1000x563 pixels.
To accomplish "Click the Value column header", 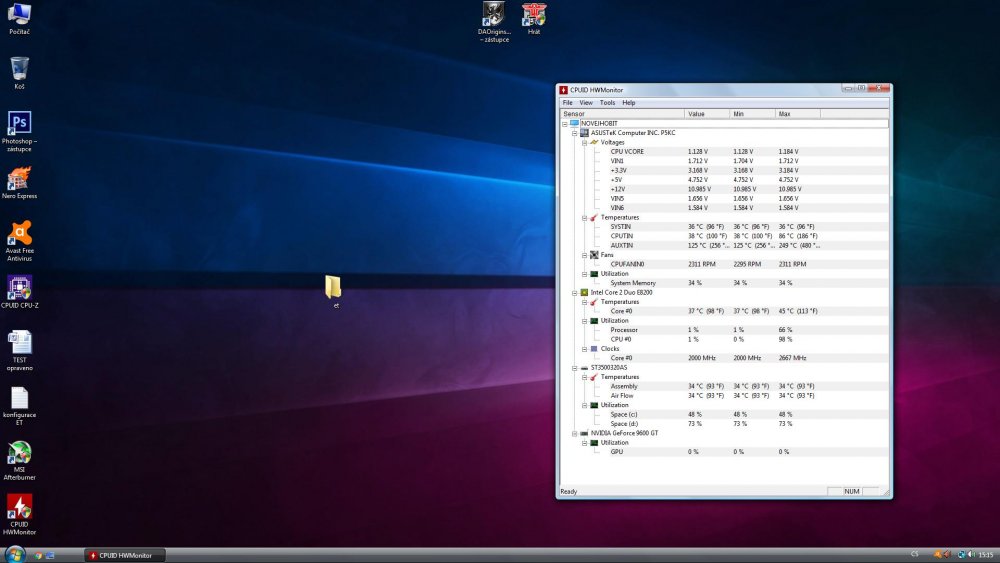I will pyautogui.click(x=707, y=114).
